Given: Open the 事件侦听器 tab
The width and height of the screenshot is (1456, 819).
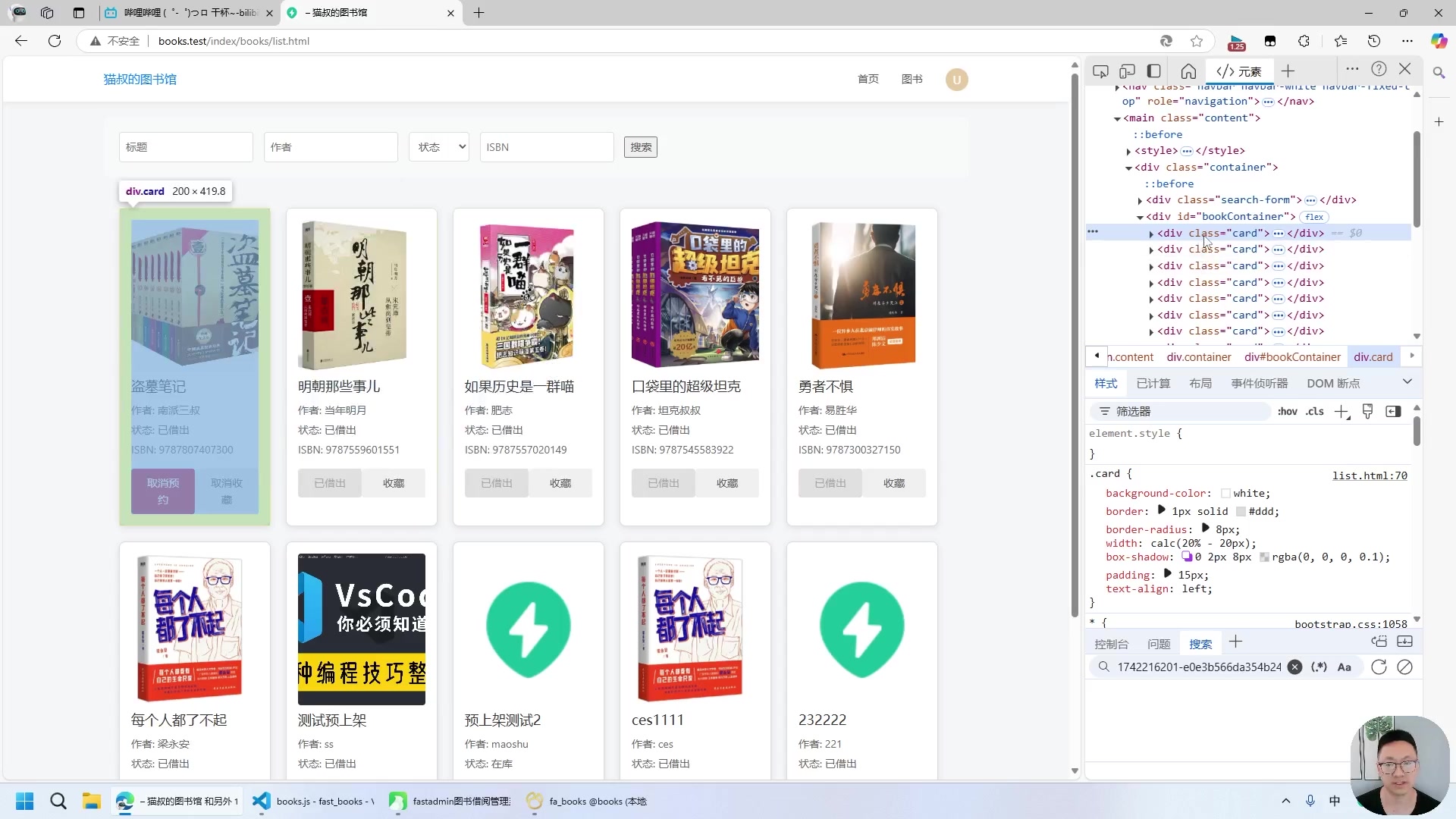Looking at the screenshot, I should (1260, 384).
